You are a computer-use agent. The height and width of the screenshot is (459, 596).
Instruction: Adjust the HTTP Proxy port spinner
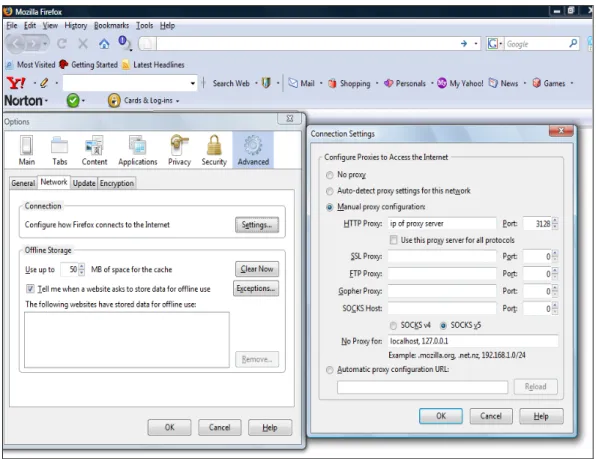(555, 223)
